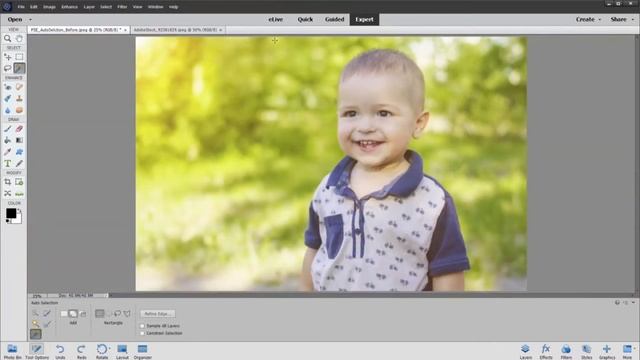
Task: Open the More panels menu
Action: point(627,351)
